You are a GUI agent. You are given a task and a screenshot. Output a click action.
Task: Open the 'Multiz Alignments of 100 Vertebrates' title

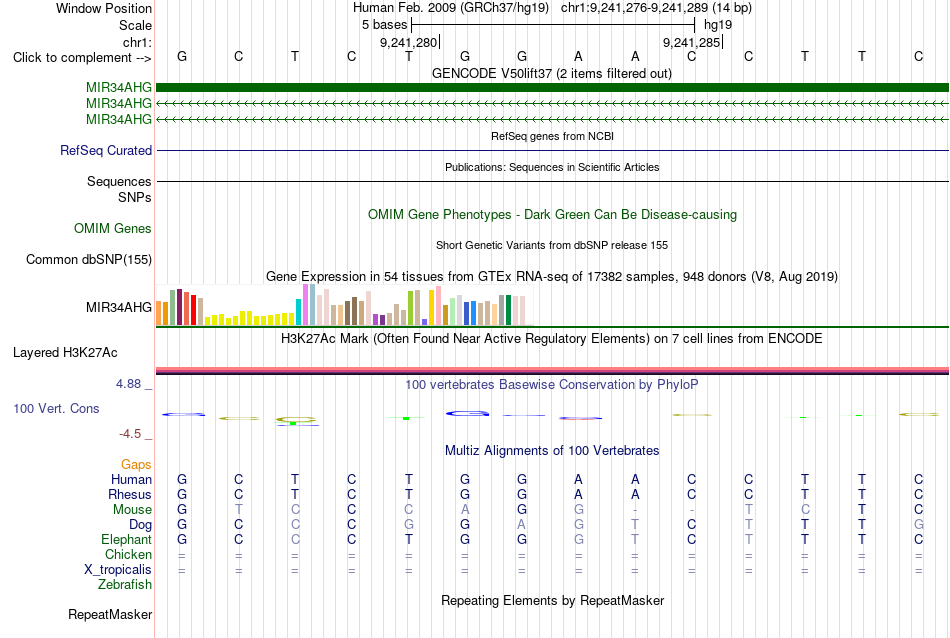pos(552,450)
